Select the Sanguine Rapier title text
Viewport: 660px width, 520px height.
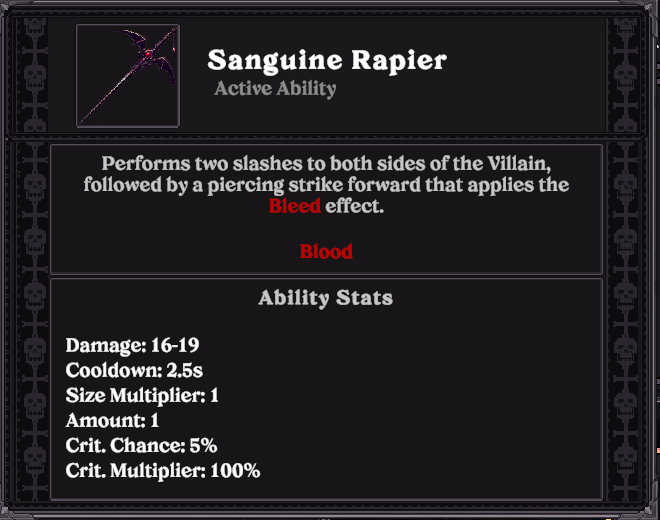pos(327,60)
